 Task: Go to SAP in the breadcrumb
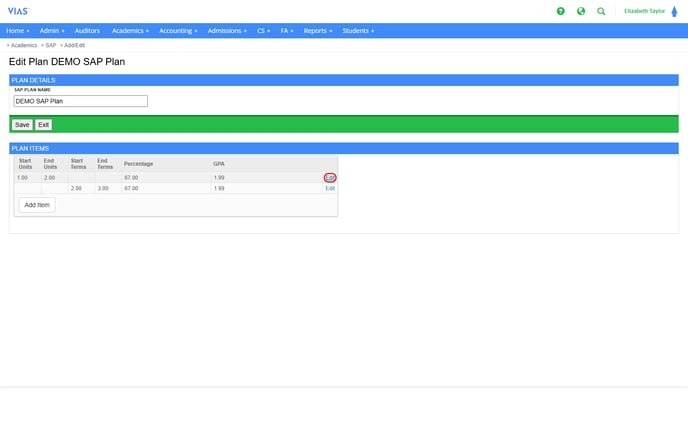[x=50, y=45]
